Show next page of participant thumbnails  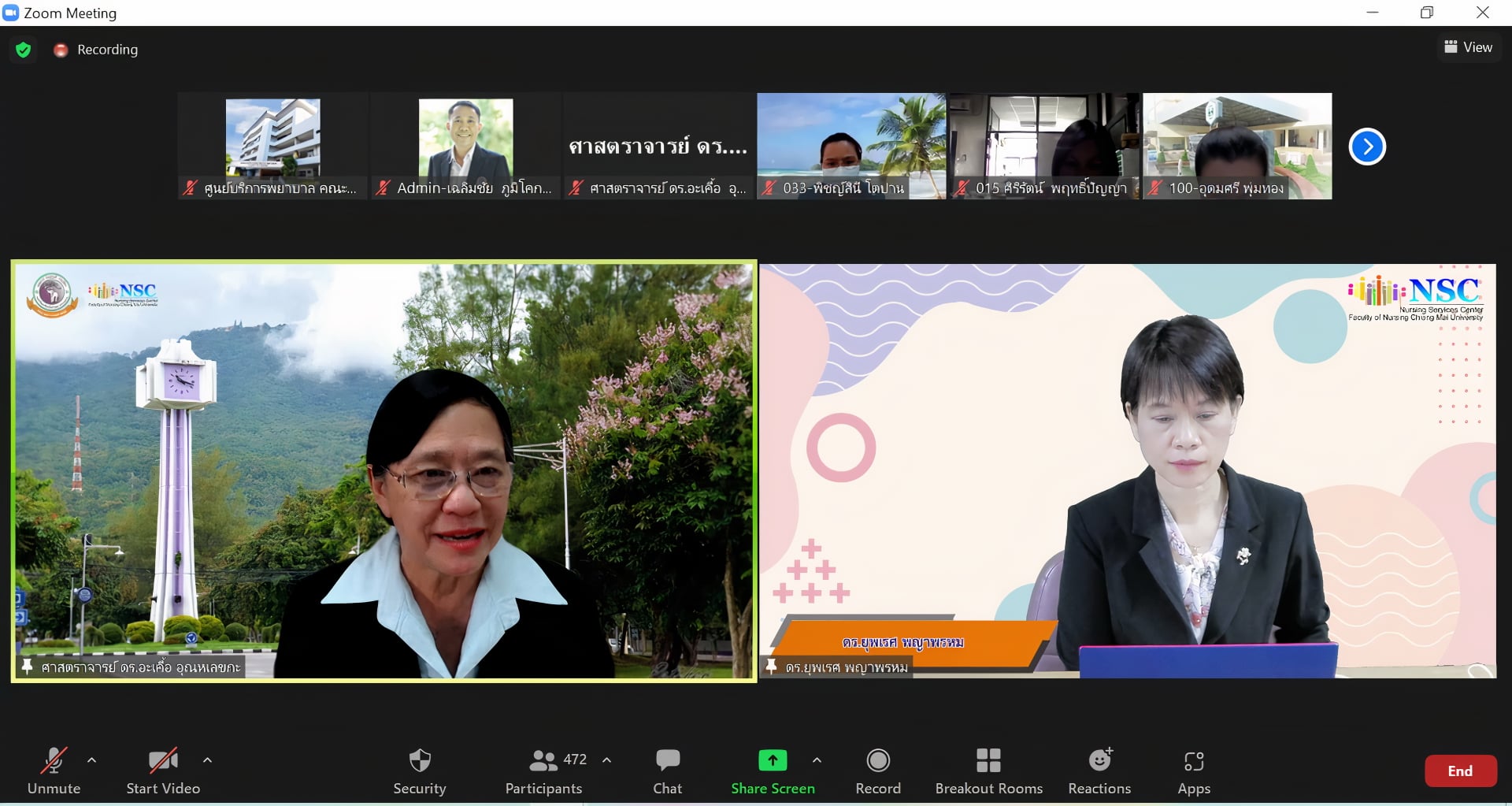pyautogui.click(x=1367, y=147)
